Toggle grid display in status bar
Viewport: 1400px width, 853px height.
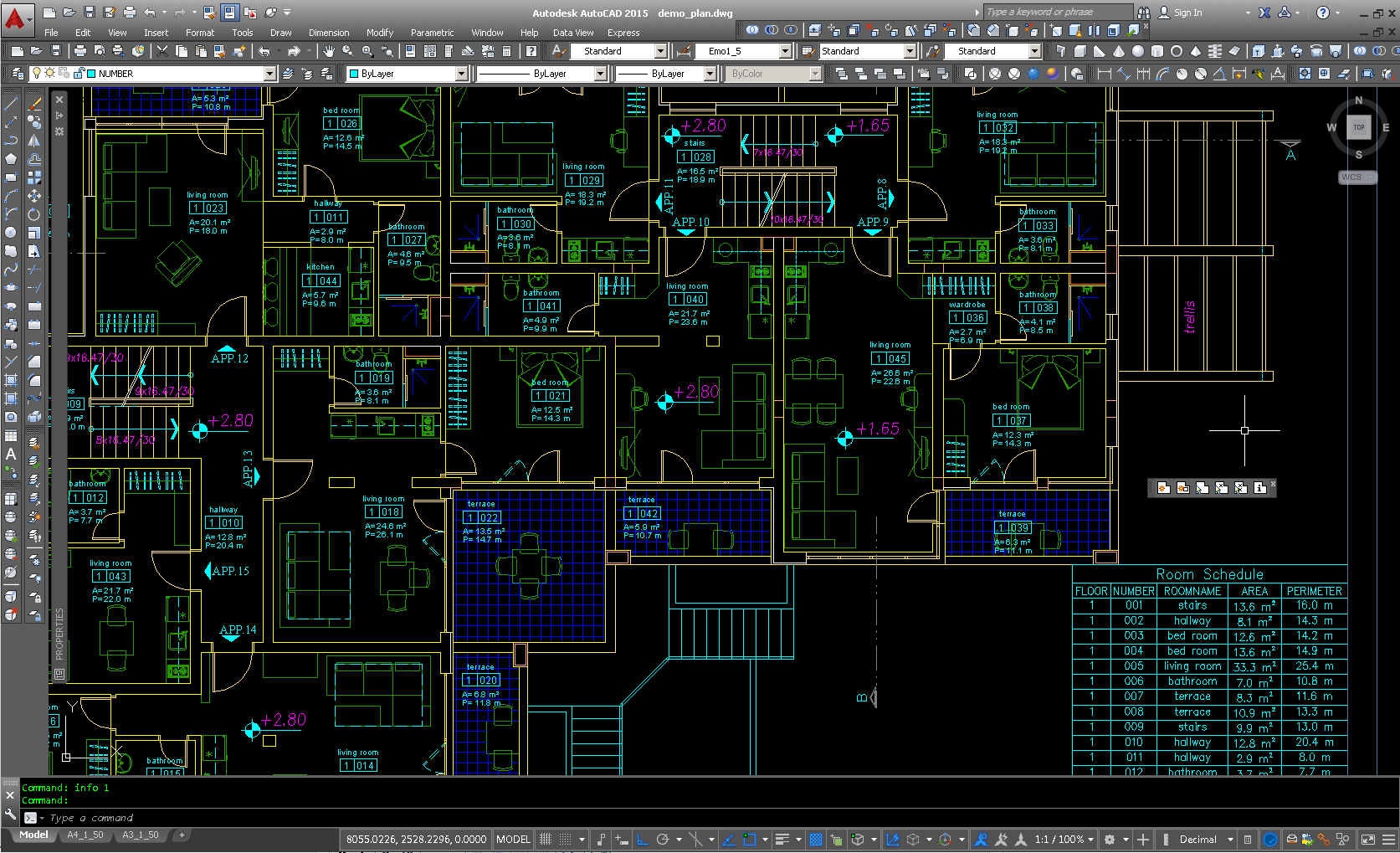(x=546, y=839)
